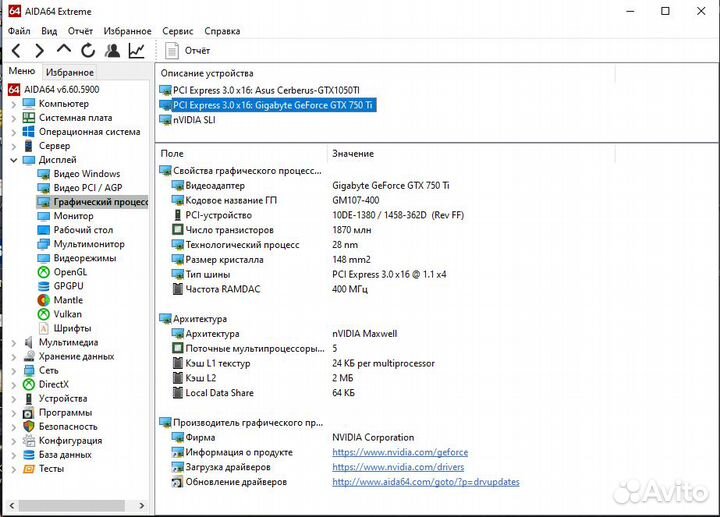
Task: Click the Отчёт toolbar button label
Action: point(197,51)
